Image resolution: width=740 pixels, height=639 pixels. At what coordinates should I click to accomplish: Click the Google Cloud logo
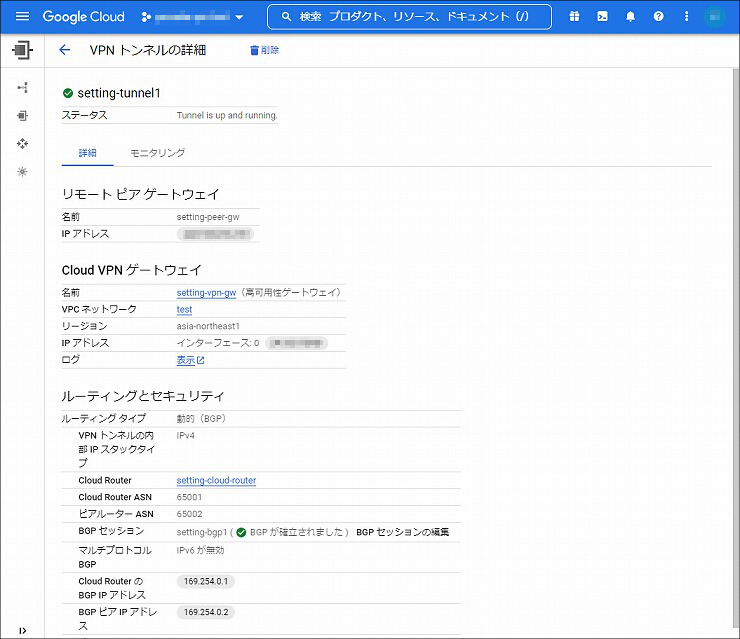point(84,17)
